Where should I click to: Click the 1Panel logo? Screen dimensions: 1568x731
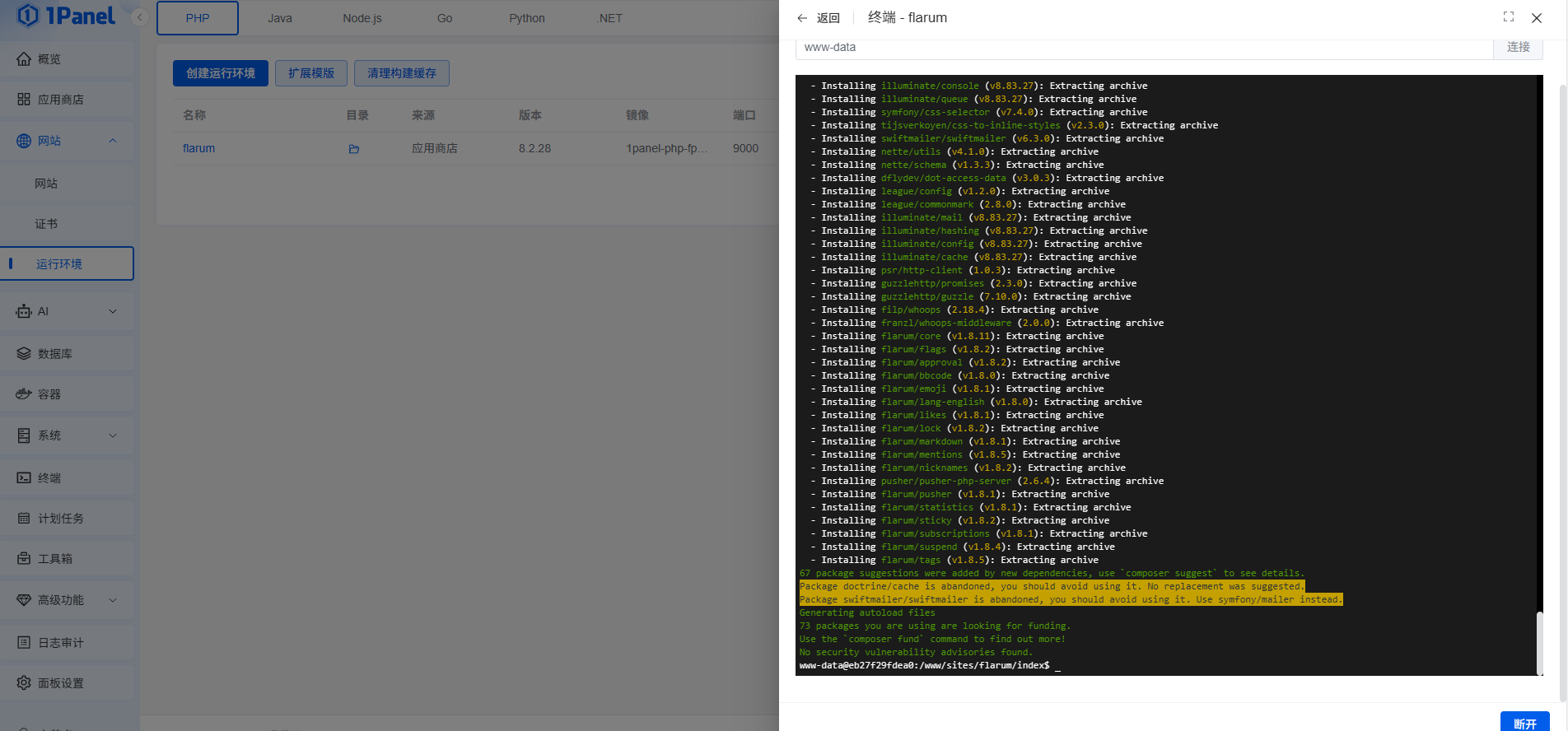(66, 16)
